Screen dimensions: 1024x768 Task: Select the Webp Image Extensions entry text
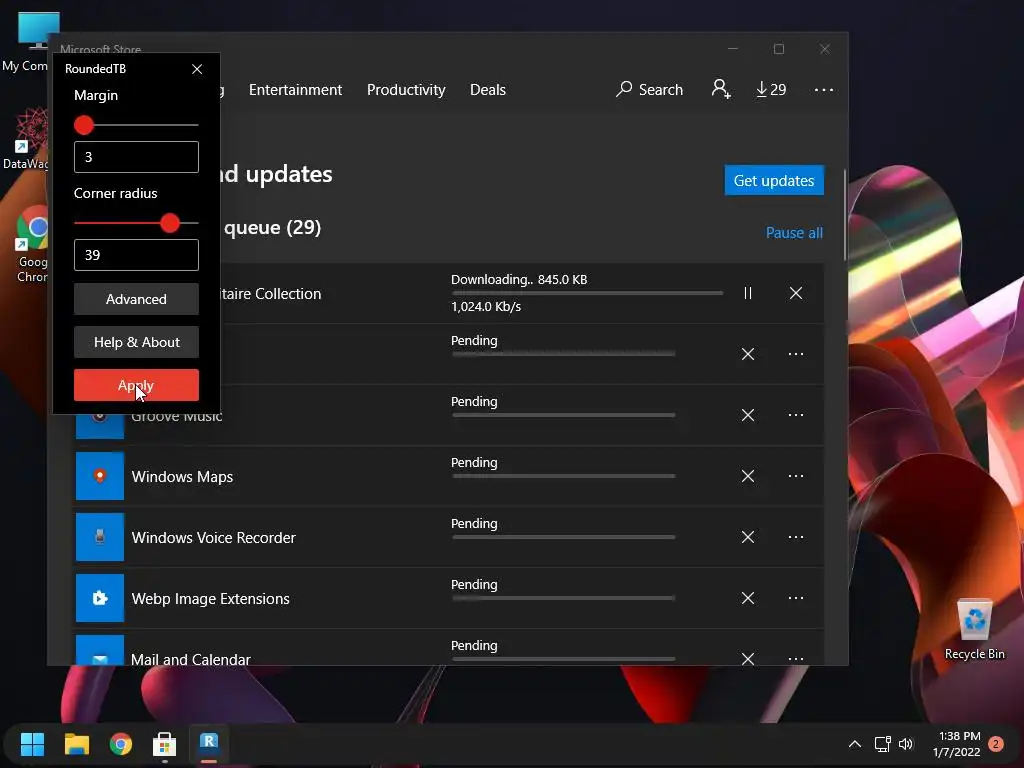210,599
